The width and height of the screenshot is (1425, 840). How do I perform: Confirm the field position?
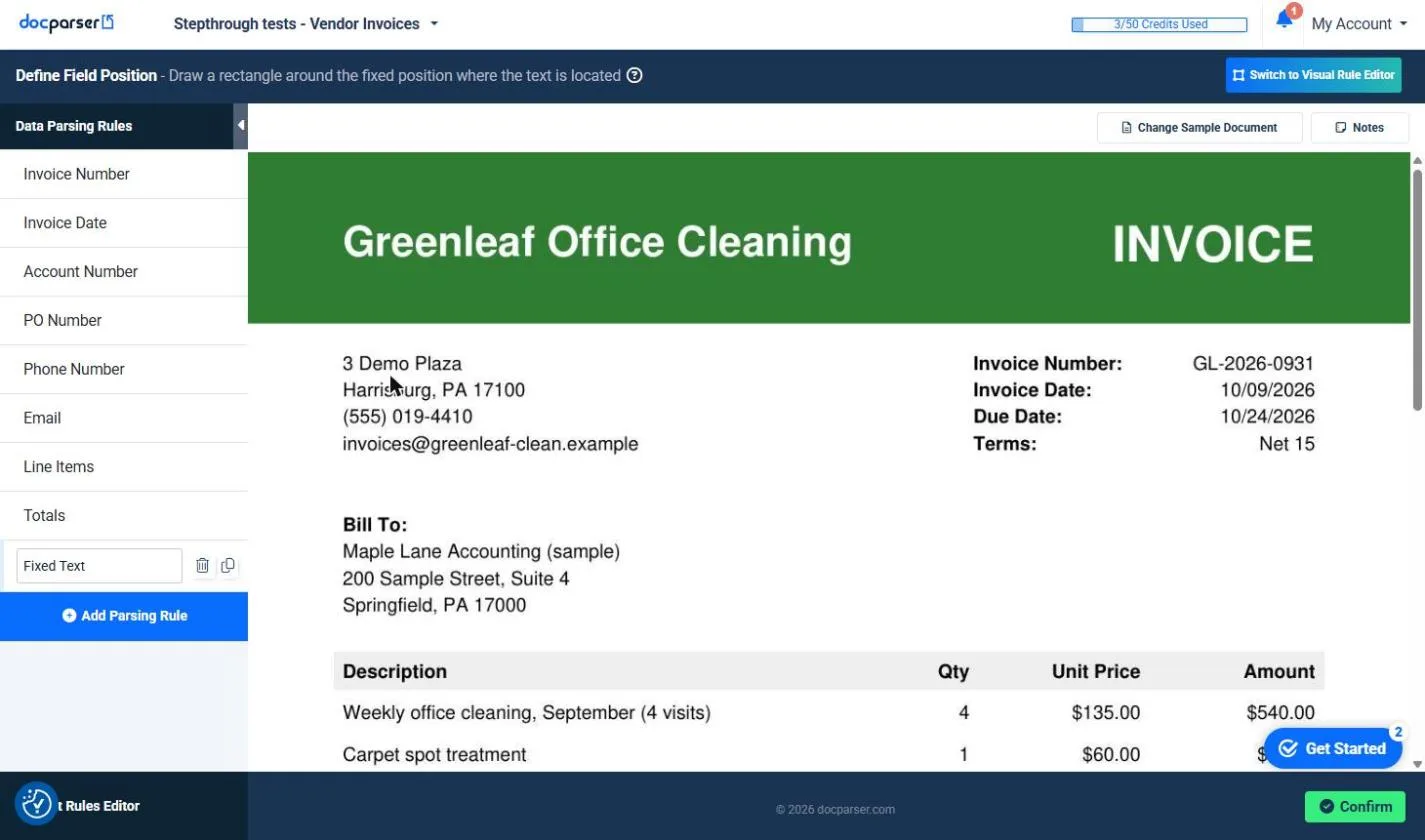pyautogui.click(x=1355, y=806)
